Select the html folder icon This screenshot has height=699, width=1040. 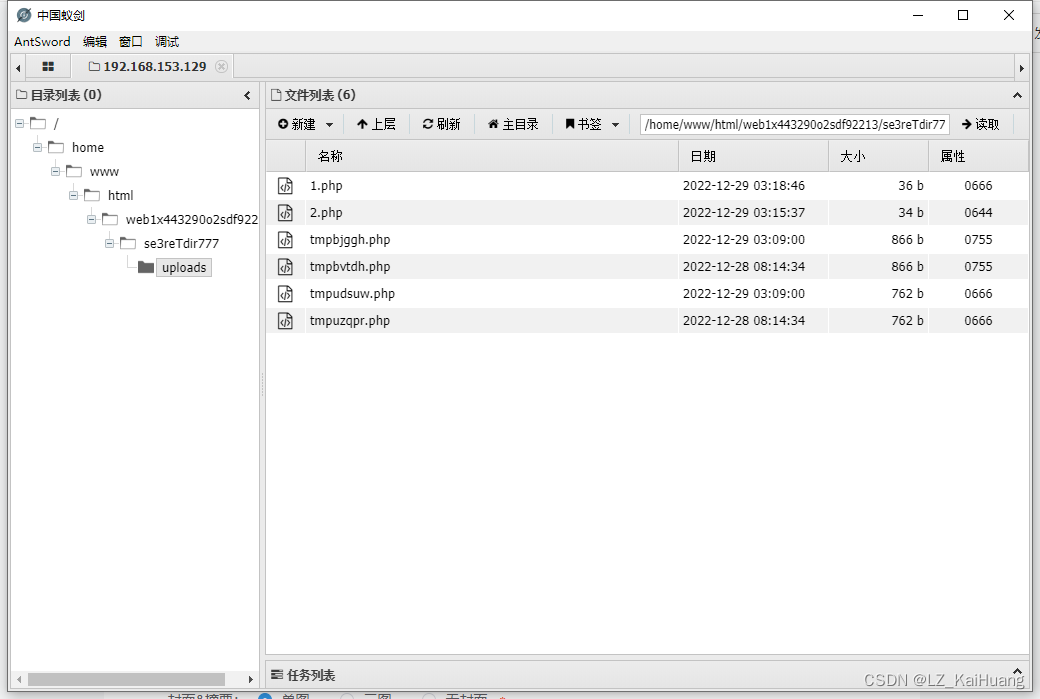click(x=92, y=195)
